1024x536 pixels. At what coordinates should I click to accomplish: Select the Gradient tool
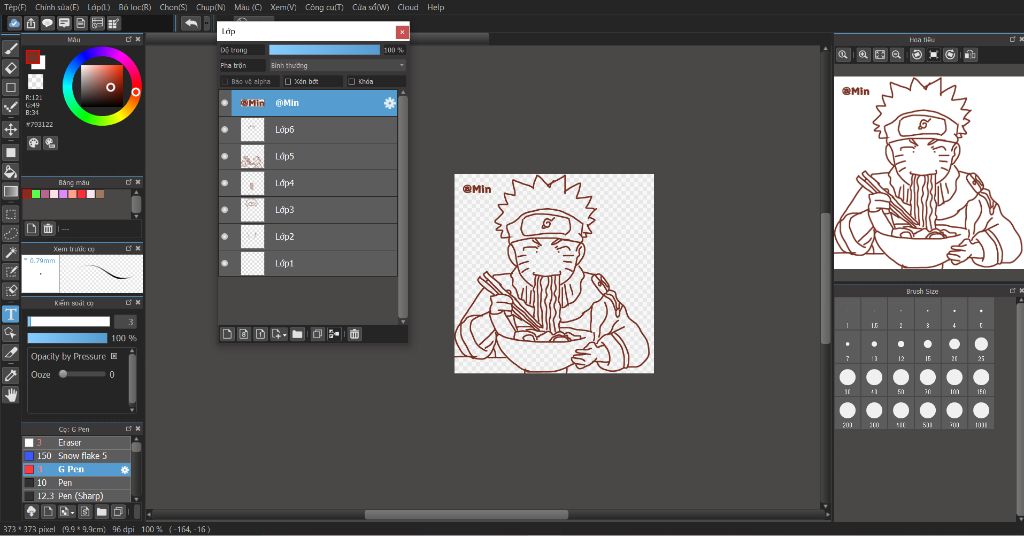tap(10, 191)
